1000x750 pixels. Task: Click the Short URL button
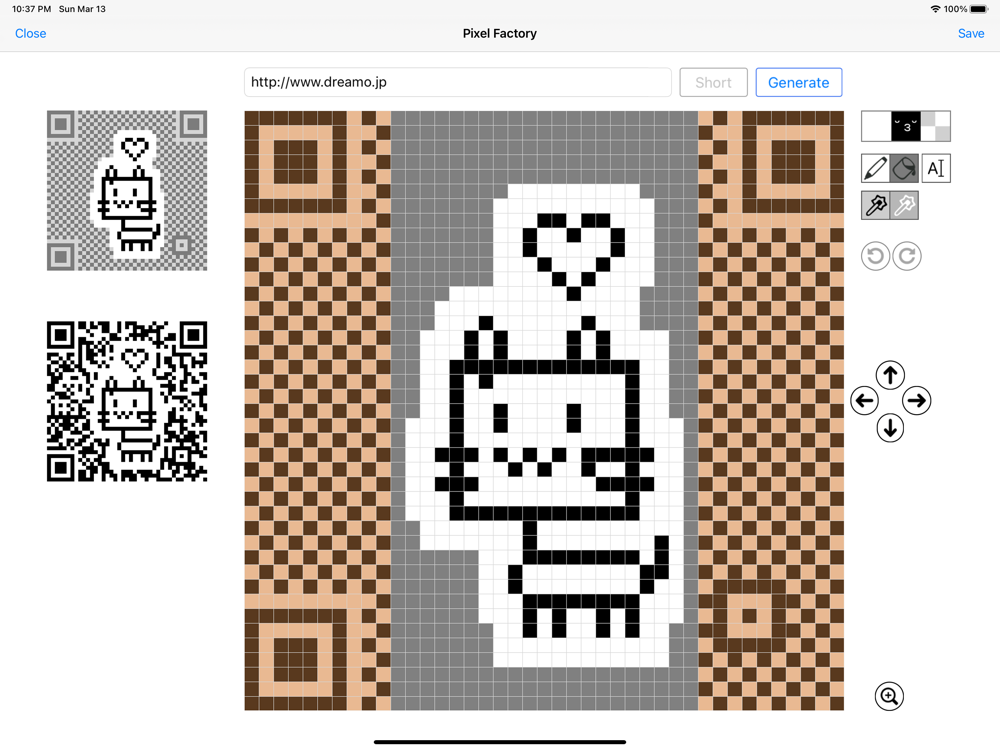point(713,82)
